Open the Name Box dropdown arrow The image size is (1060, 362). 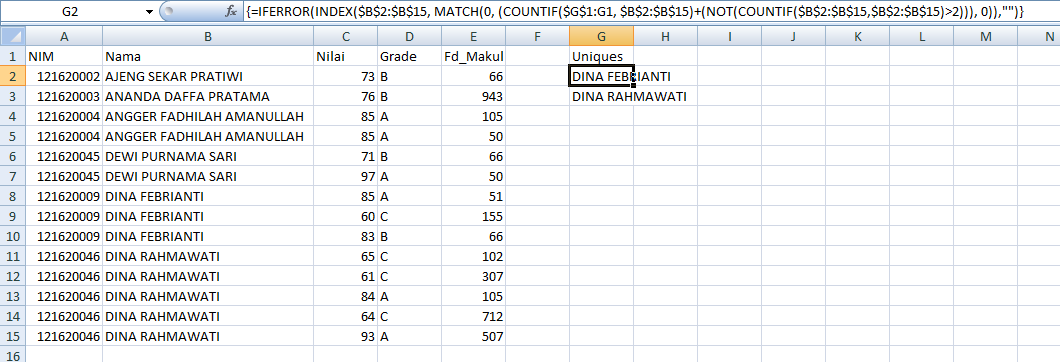(149, 12)
